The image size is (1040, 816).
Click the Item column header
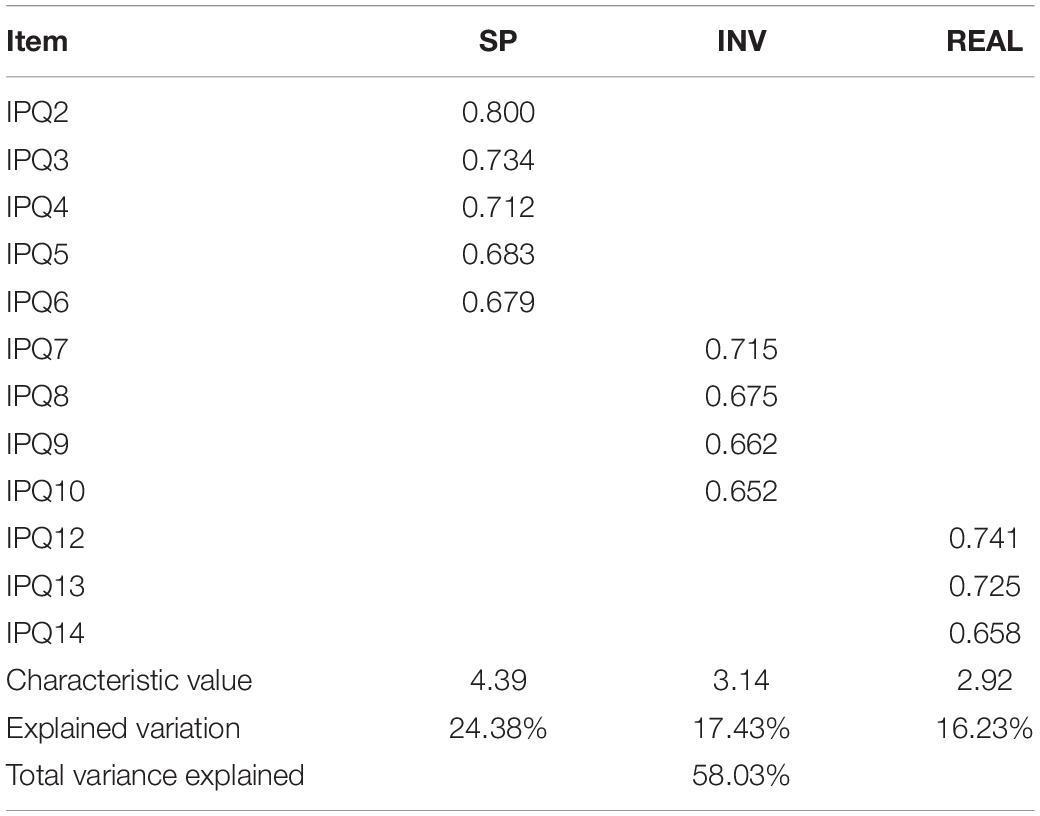36,41
